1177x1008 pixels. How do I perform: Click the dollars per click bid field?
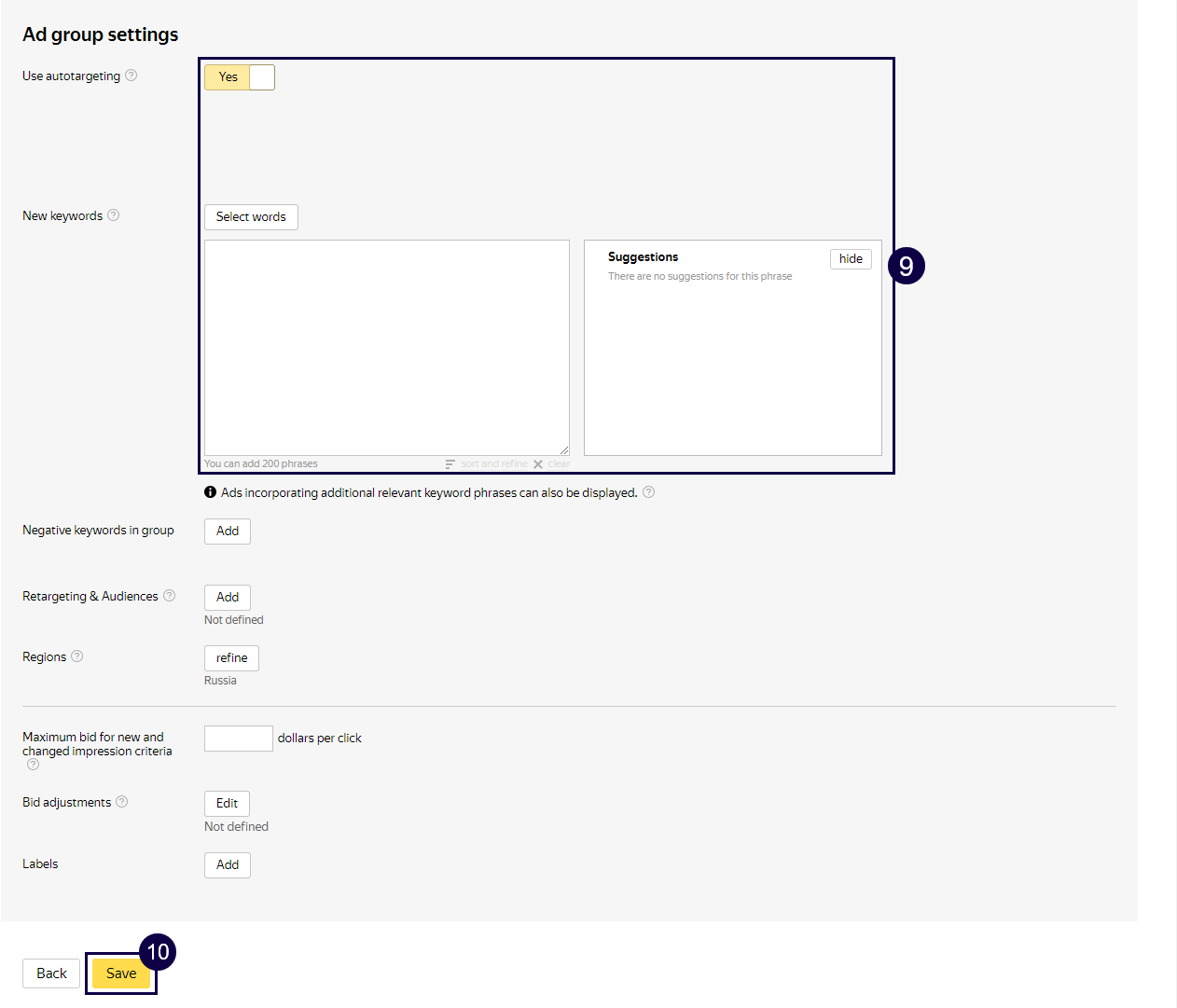(238, 738)
